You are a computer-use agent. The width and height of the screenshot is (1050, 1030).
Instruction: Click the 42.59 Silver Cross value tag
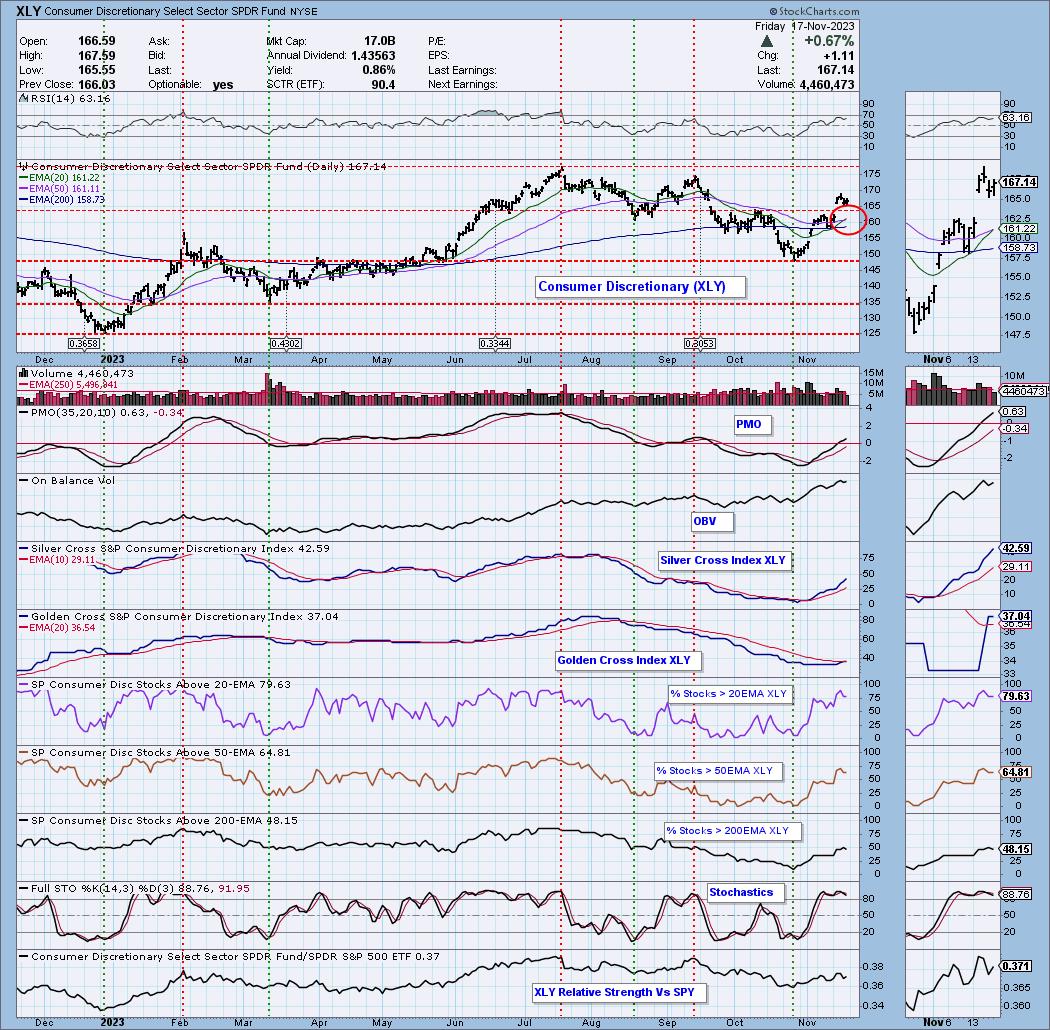pos(1016,548)
